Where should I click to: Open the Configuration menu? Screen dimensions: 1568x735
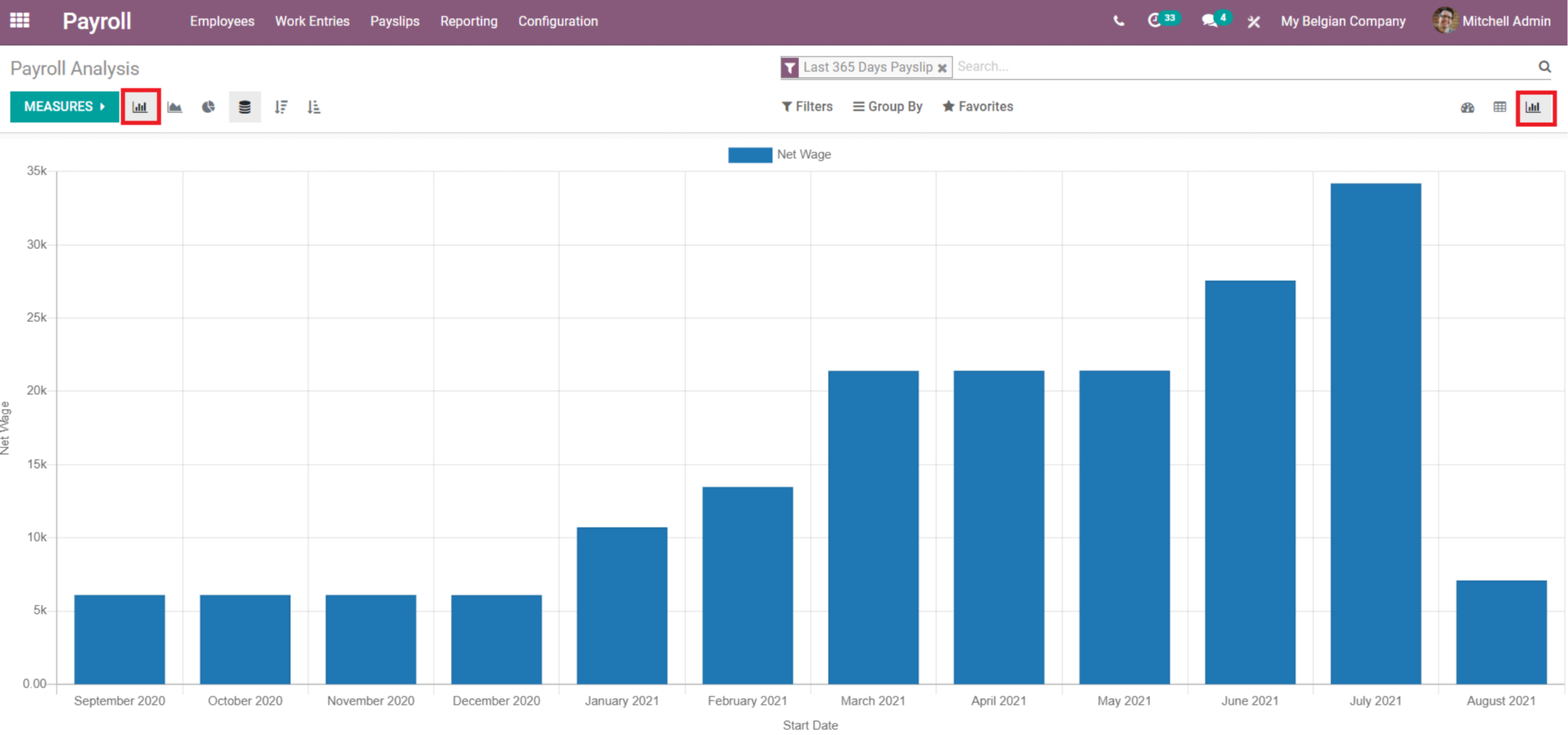point(558,21)
